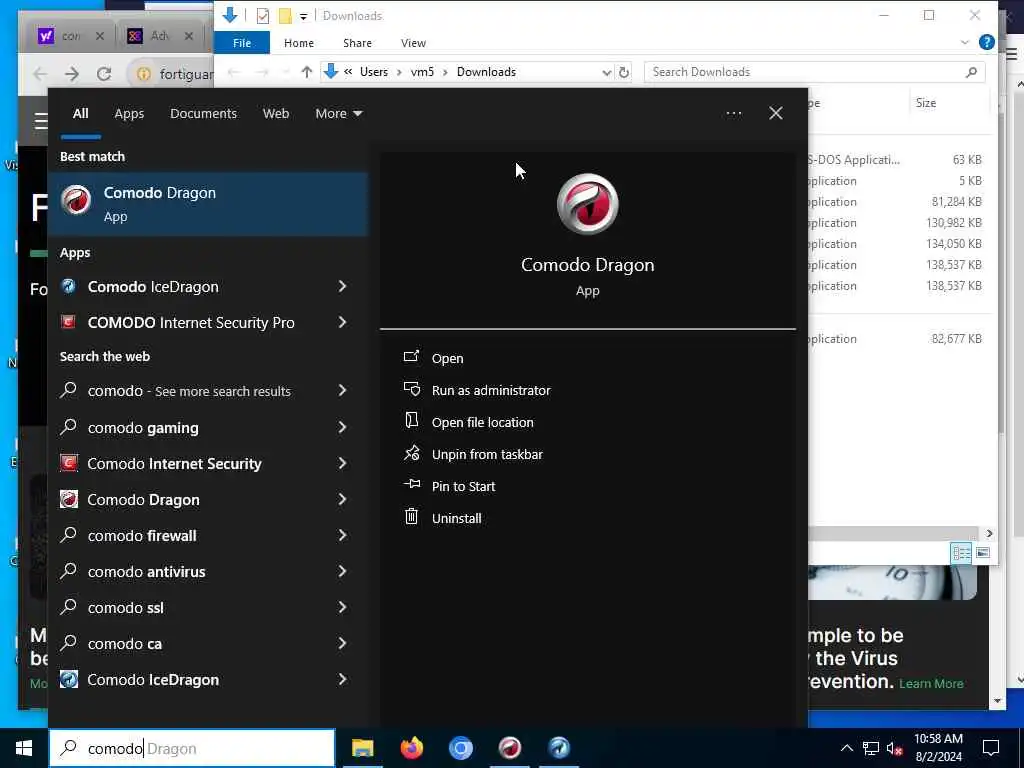This screenshot has height=768, width=1024.
Task: Open the Explorer address bar history dropdown
Action: [x=607, y=72]
